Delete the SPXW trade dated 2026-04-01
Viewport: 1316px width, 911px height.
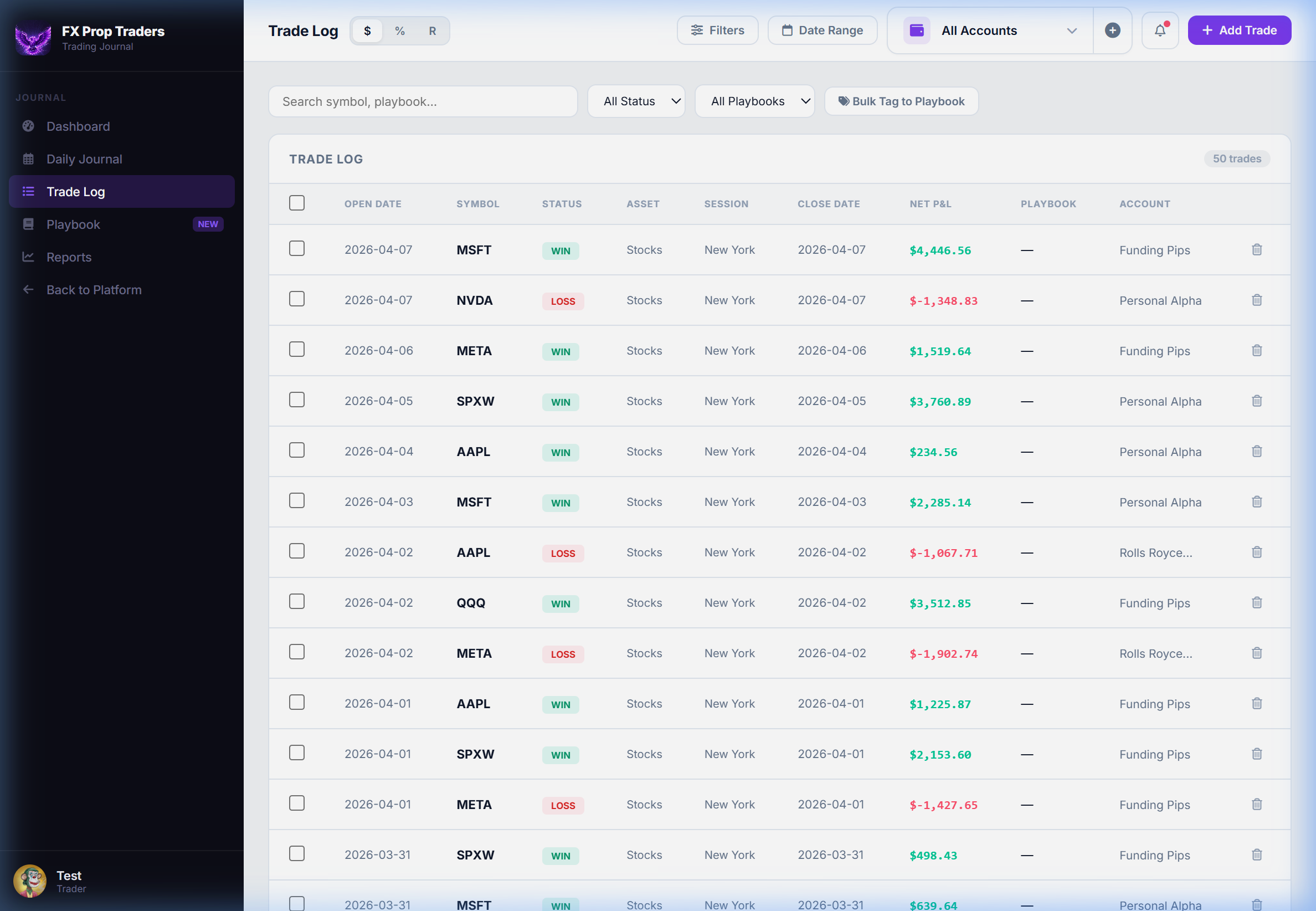[1256, 754]
